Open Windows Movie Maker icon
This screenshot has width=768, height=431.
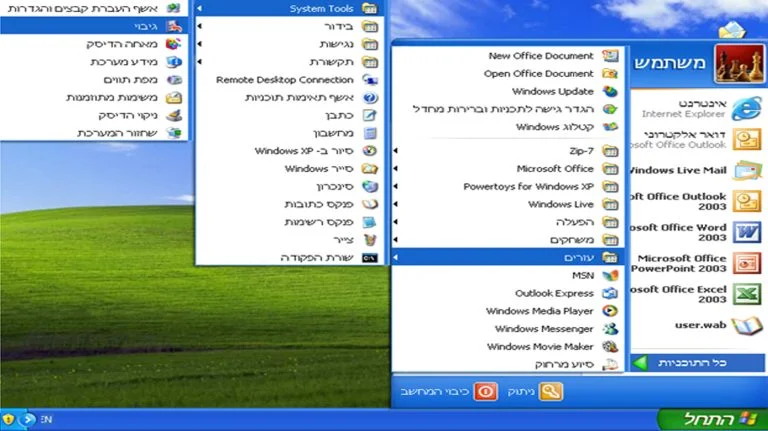coord(610,347)
